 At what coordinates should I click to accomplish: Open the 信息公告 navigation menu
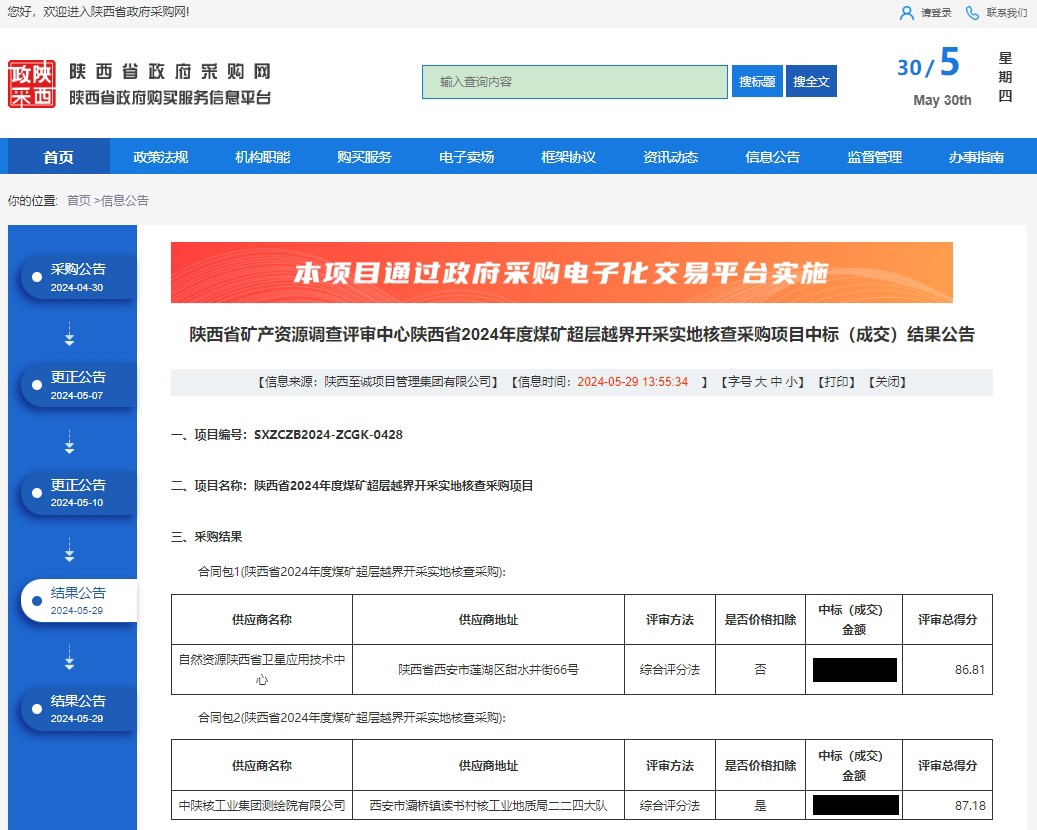[x=772, y=157]
